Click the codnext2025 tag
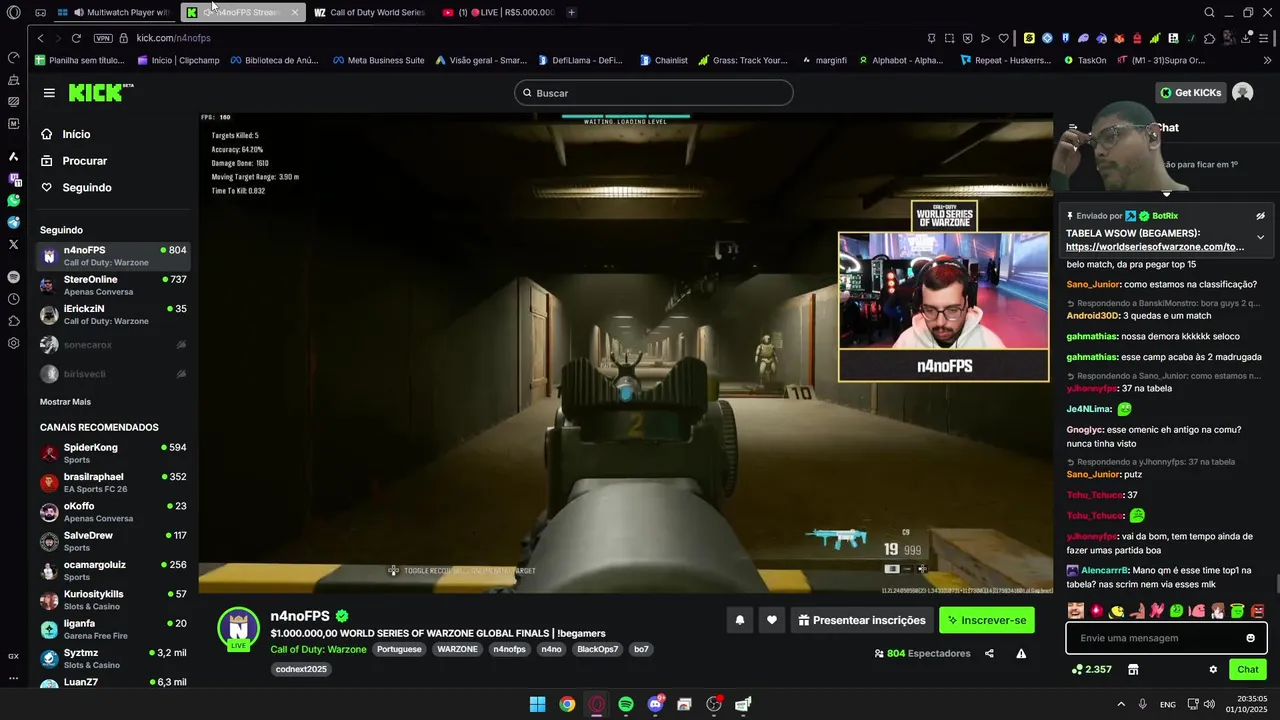Viewport: 1280px width, 720px height. 301,669
